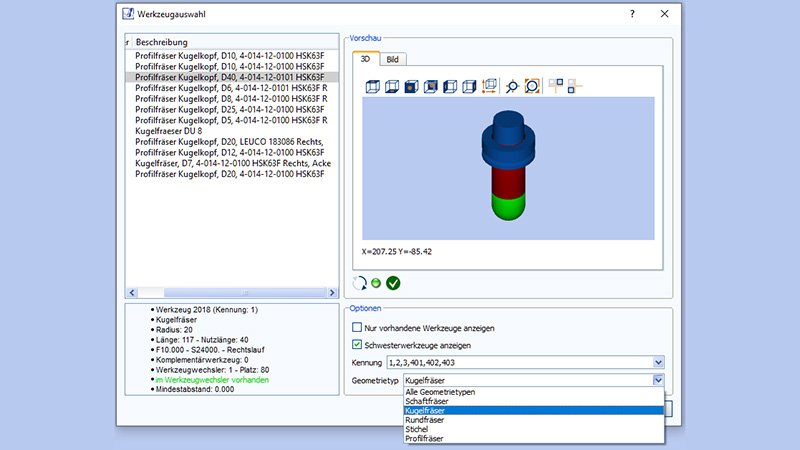The width and height of the screenshot is (800, 450).
Task: Select row 'Kugelfräser, D7, 4-014-12-0100 HSK63F Rechts'
Action: (x=232, y=163)
